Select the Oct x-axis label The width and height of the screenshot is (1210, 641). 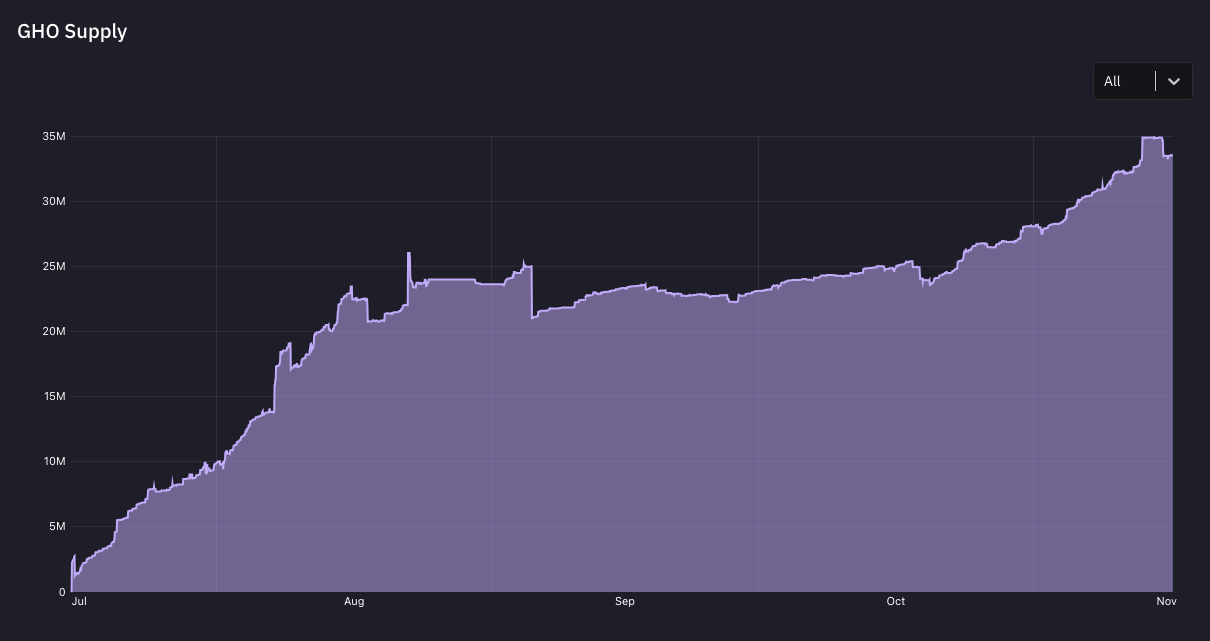point(895,601)
